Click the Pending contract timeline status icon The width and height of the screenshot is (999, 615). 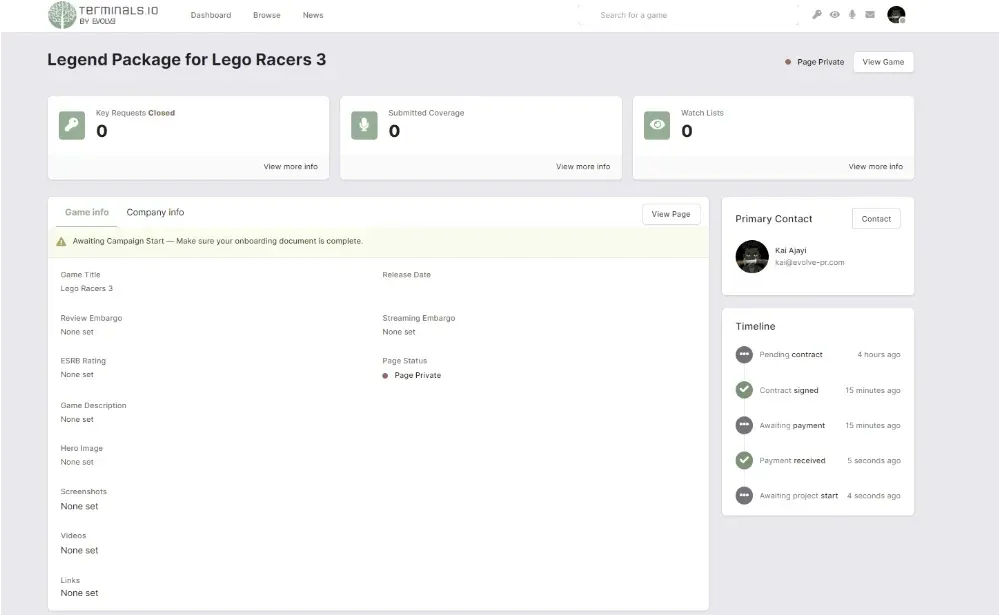coord(744,354)
